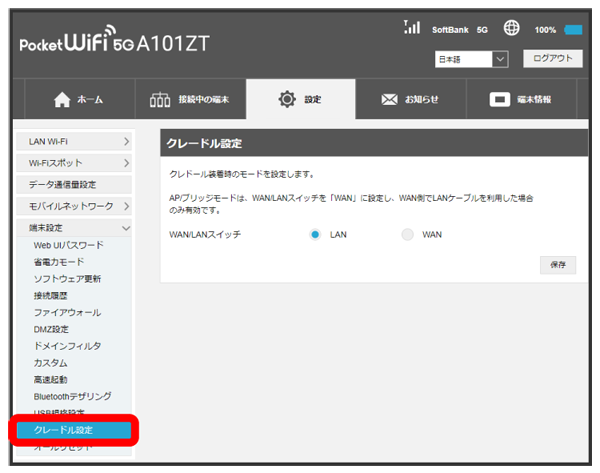Click the settings gear icon
The image size is (600, 473).
[288, 100]
